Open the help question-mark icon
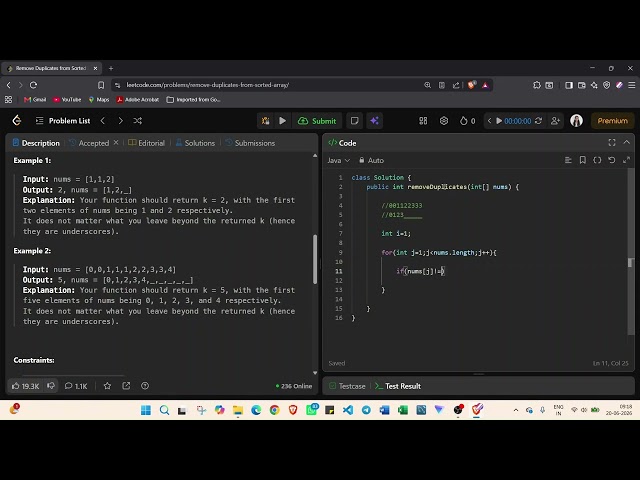 145,386
